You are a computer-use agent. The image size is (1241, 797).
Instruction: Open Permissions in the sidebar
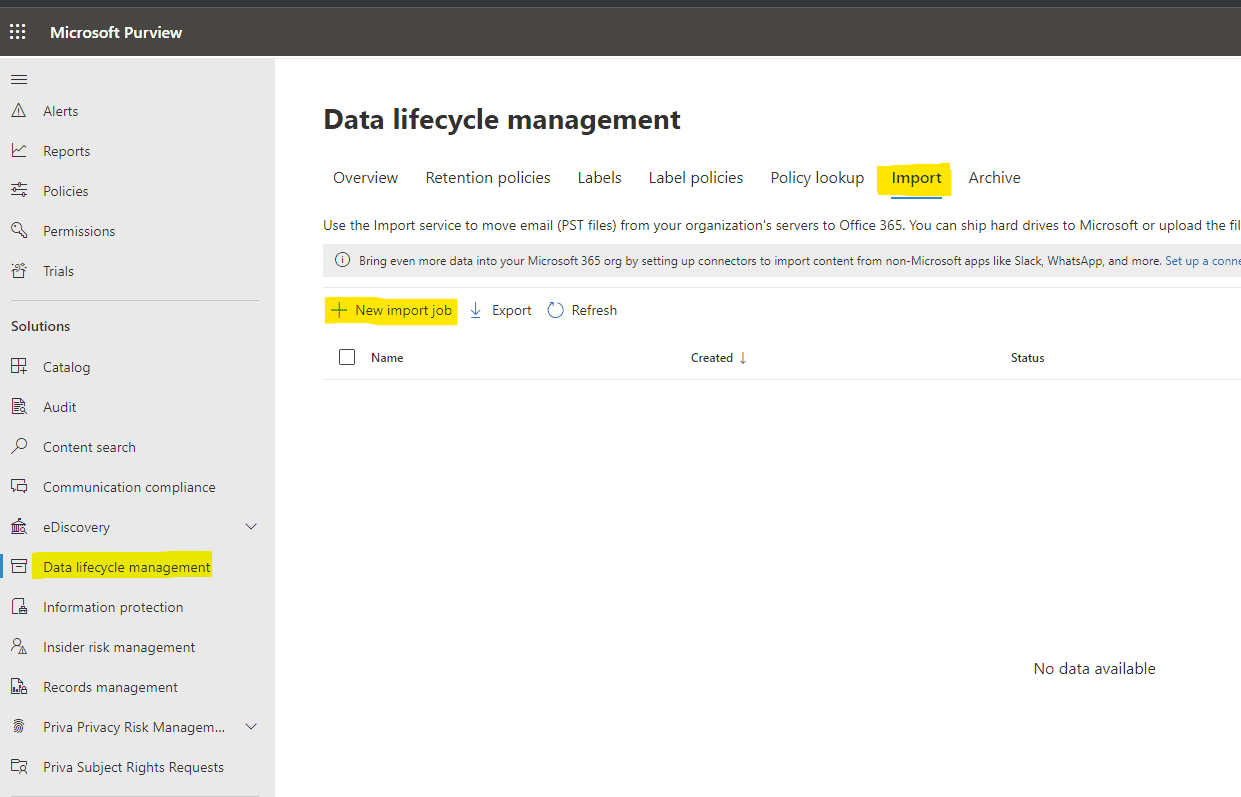point(79,231)
